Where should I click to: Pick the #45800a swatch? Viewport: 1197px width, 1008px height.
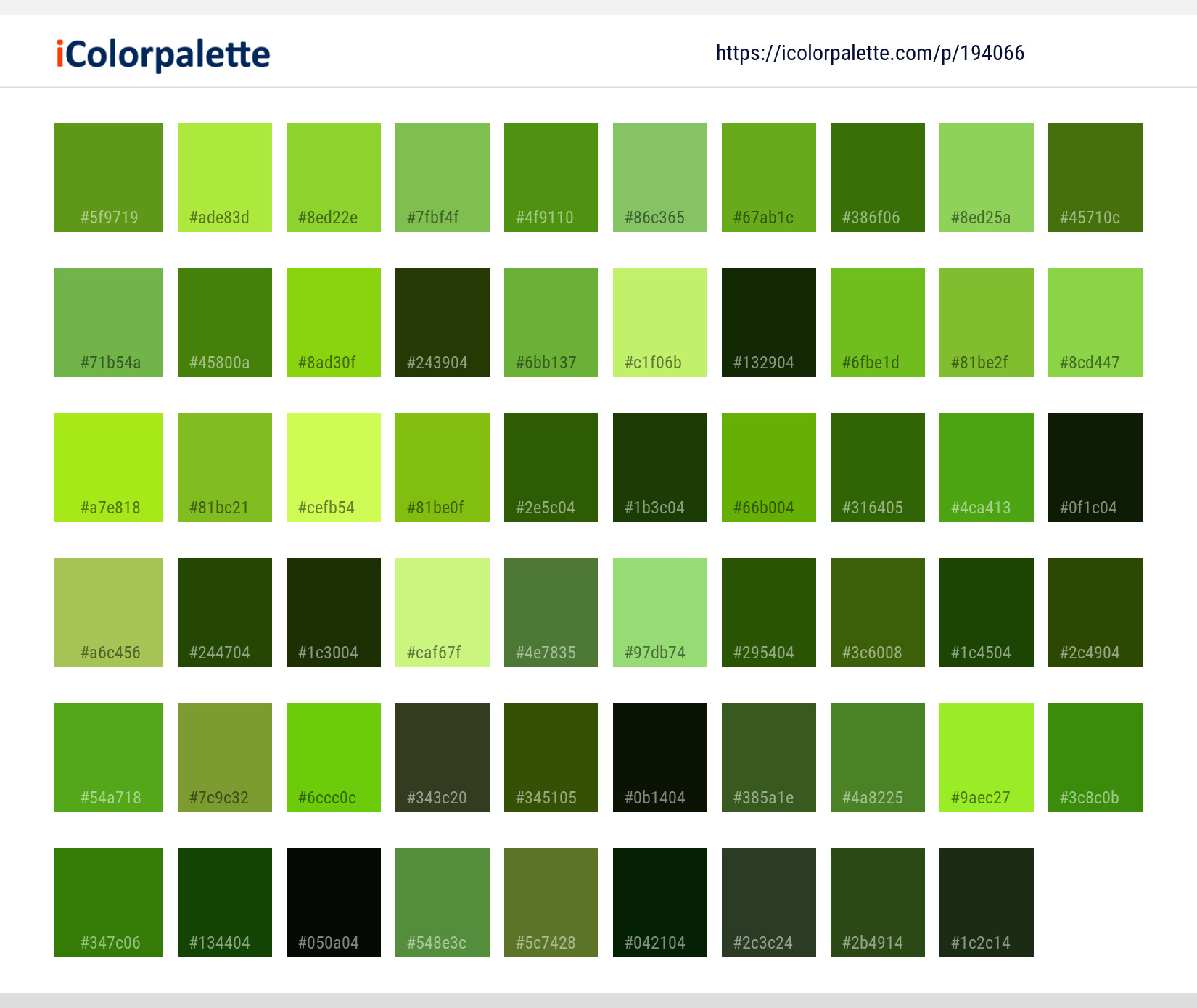tap(225, 323)
